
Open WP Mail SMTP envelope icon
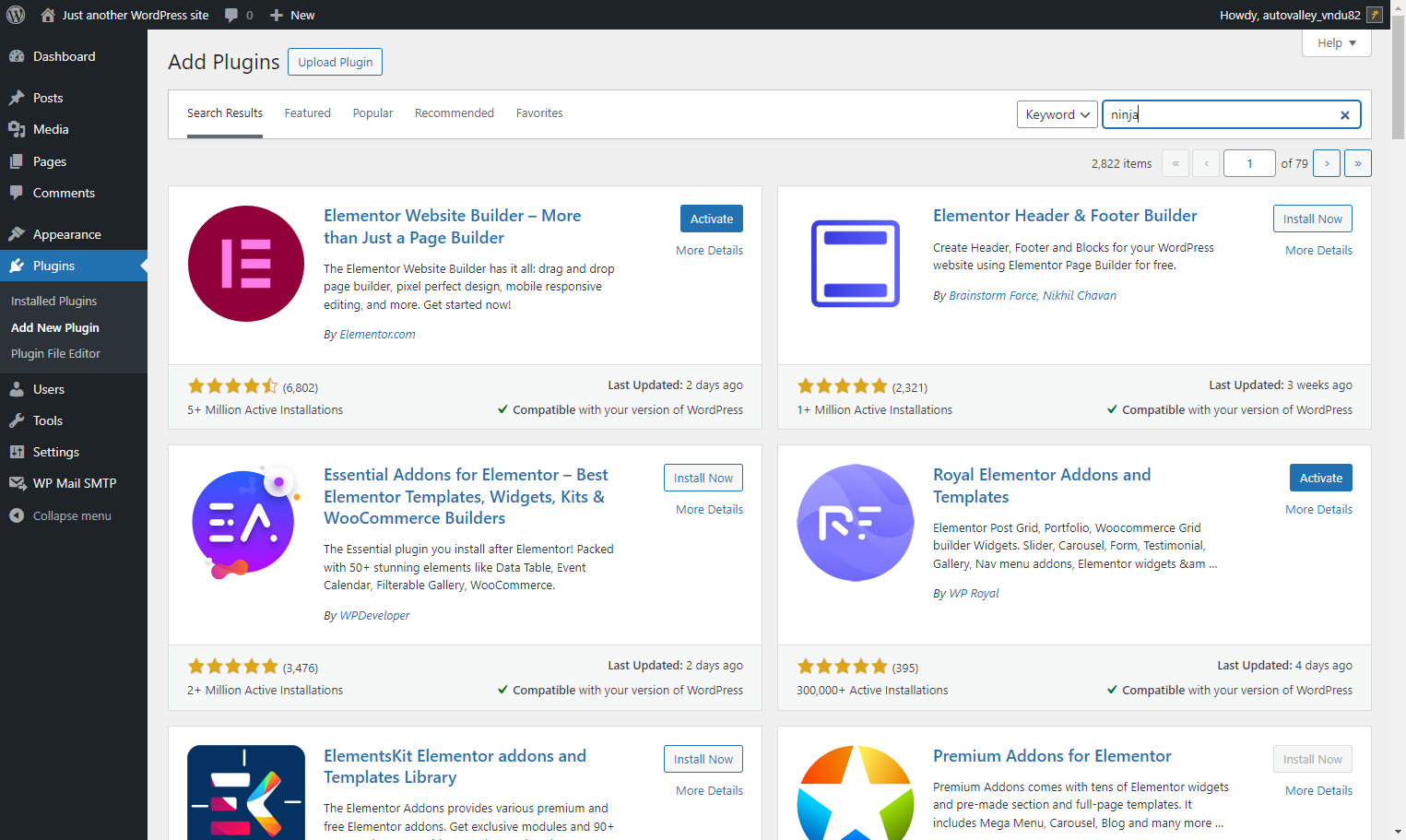17,483
